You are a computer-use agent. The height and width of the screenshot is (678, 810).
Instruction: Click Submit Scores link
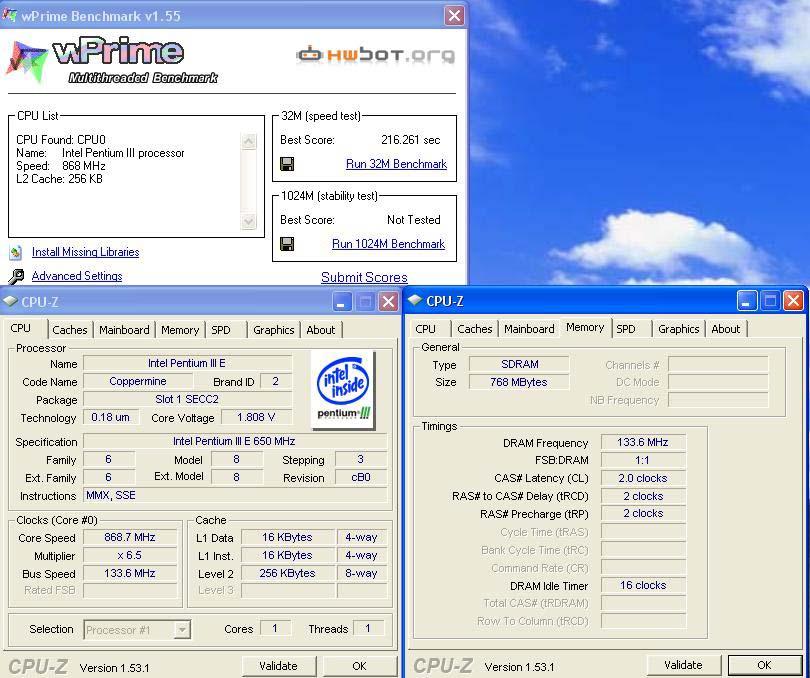[x=364, y=278]
